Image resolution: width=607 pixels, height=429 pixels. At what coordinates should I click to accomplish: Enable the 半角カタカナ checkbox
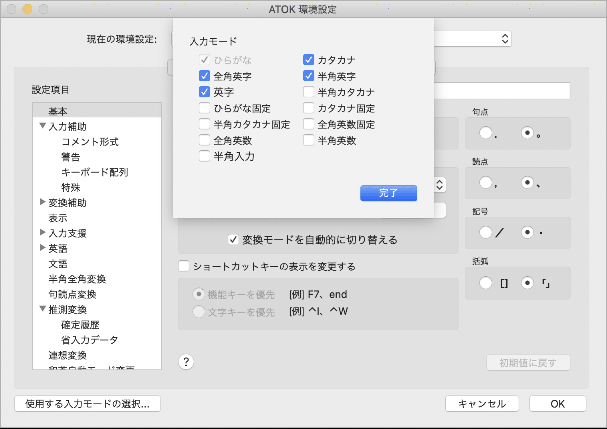click(309, 92)
